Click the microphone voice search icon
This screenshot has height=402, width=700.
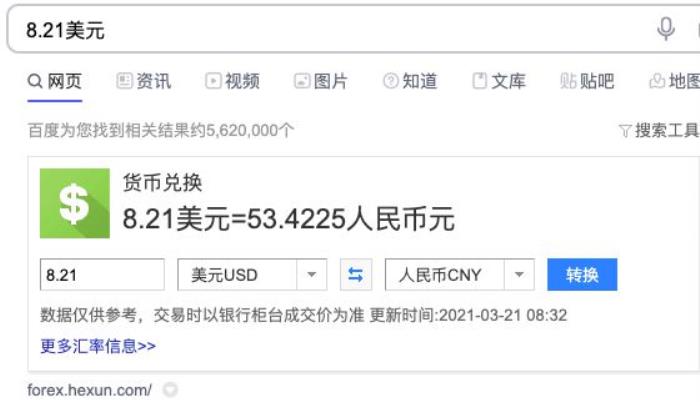click(666, 29)
